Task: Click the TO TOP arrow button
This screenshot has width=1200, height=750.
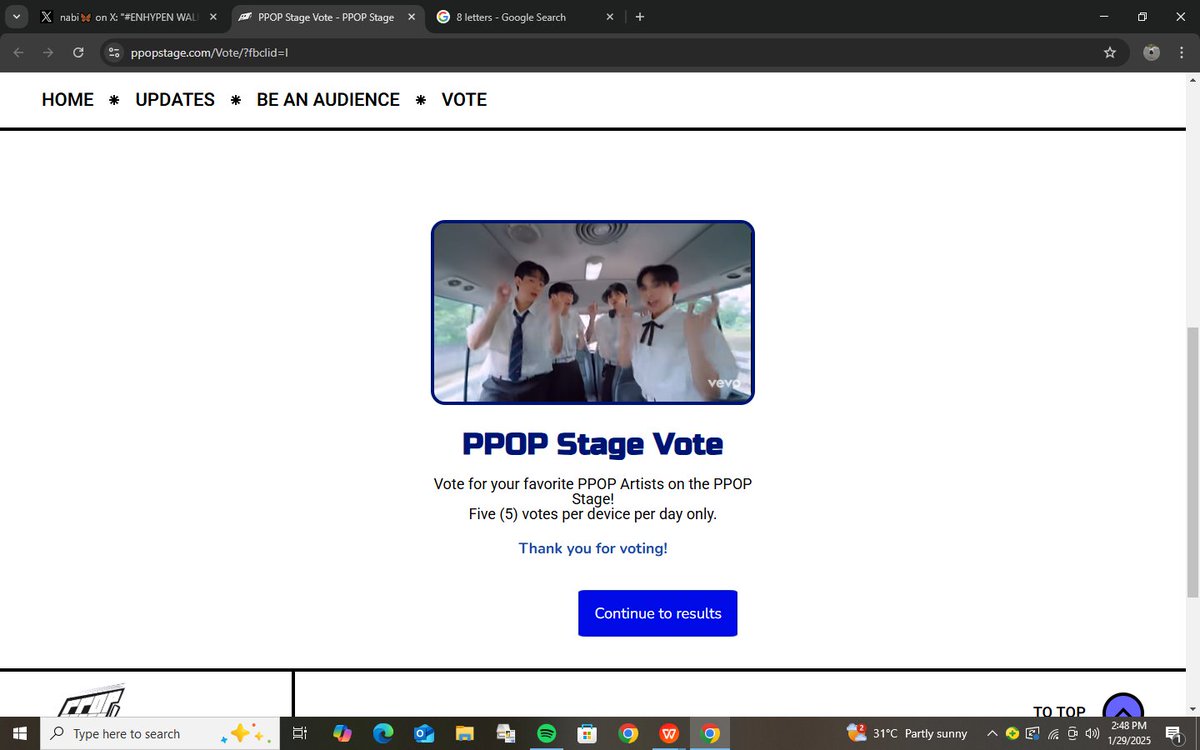Action: tap(1123, 705)
